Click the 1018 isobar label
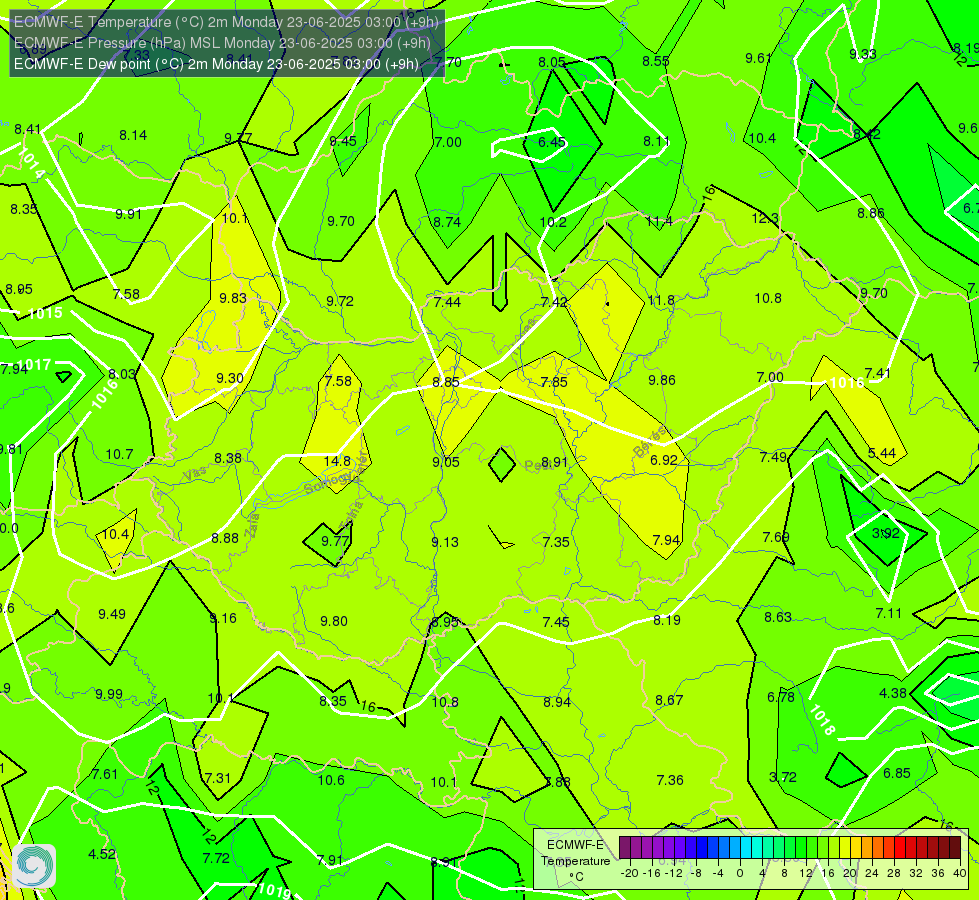979x900 pixels. coord(822,720)
